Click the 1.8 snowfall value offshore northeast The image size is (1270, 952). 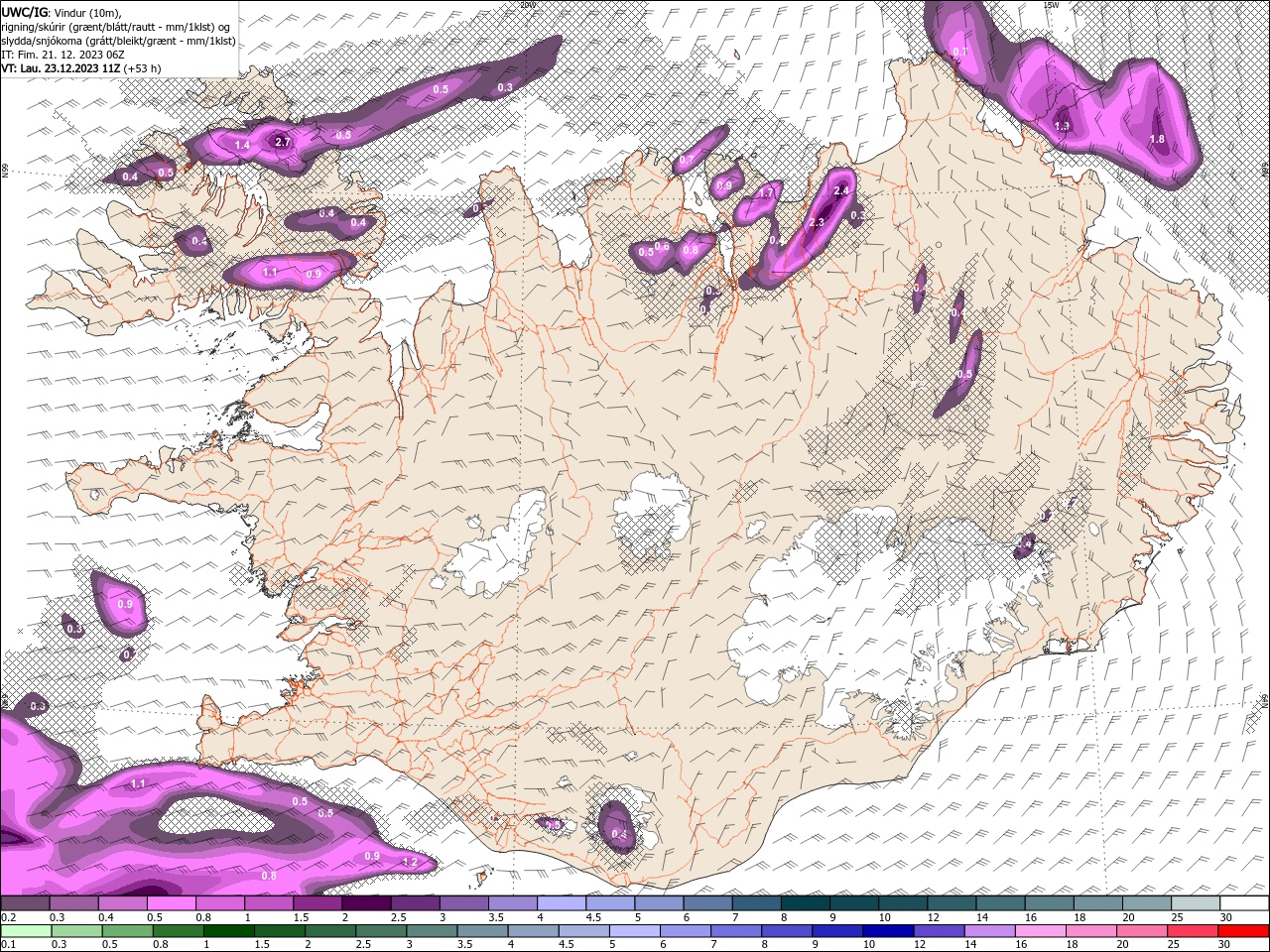point(1157,140)
